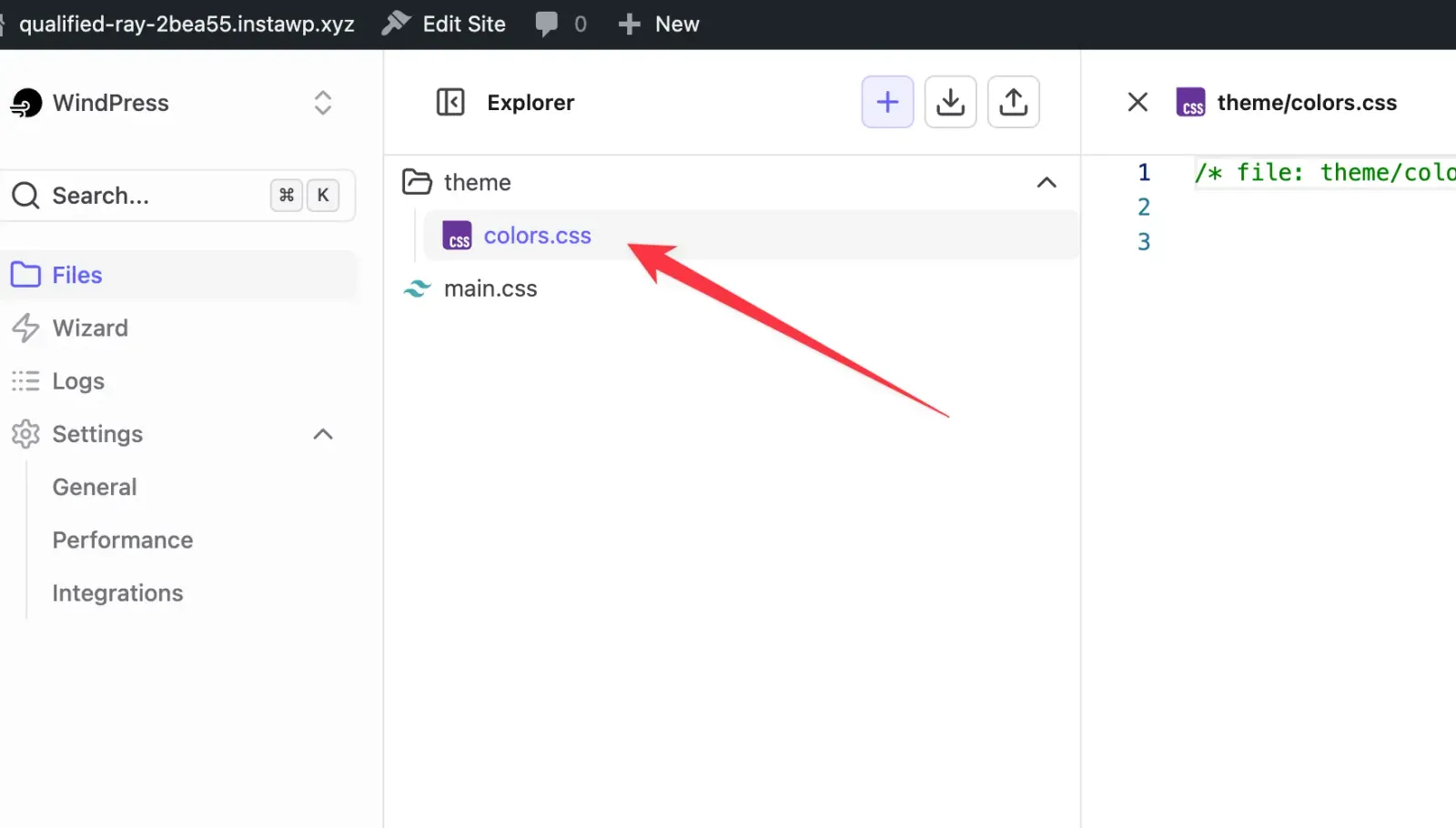
Task: Select the colors.css file
Action: pyautogui.click(x=537, y=235)
